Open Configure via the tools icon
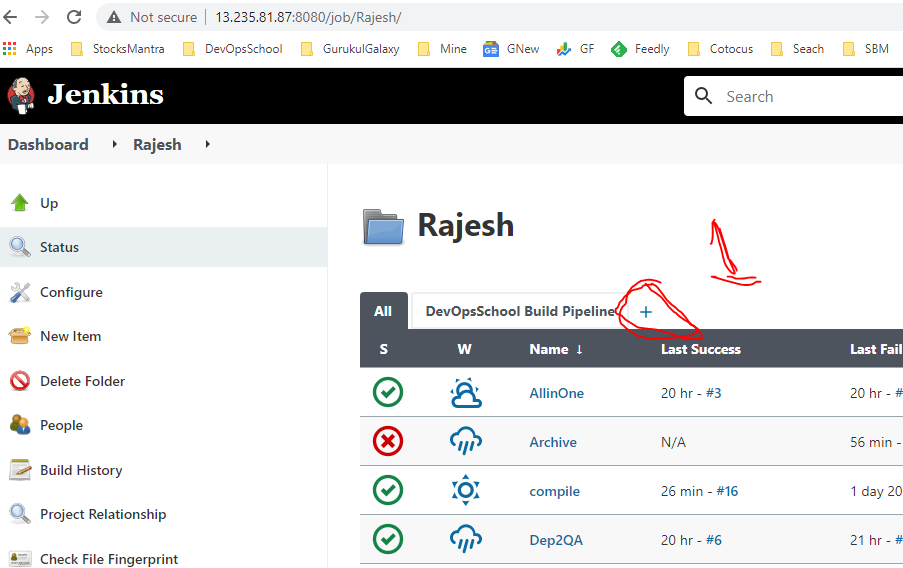Viewport: 903px width, 568px height. (x=20, y=292)
